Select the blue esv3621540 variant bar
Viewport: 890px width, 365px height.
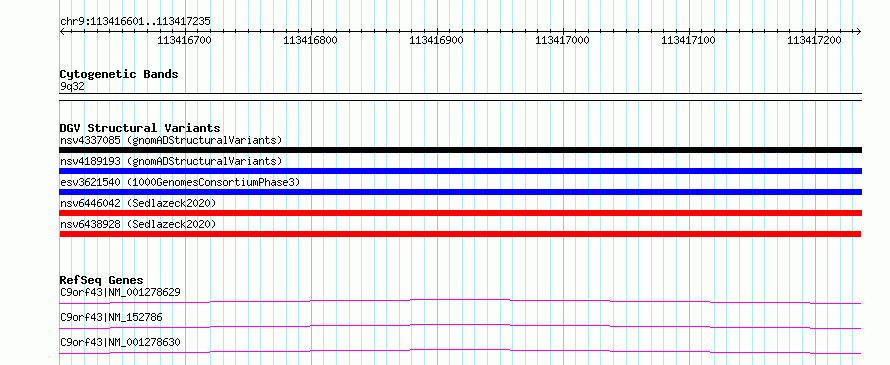click(x=460, y=192)
